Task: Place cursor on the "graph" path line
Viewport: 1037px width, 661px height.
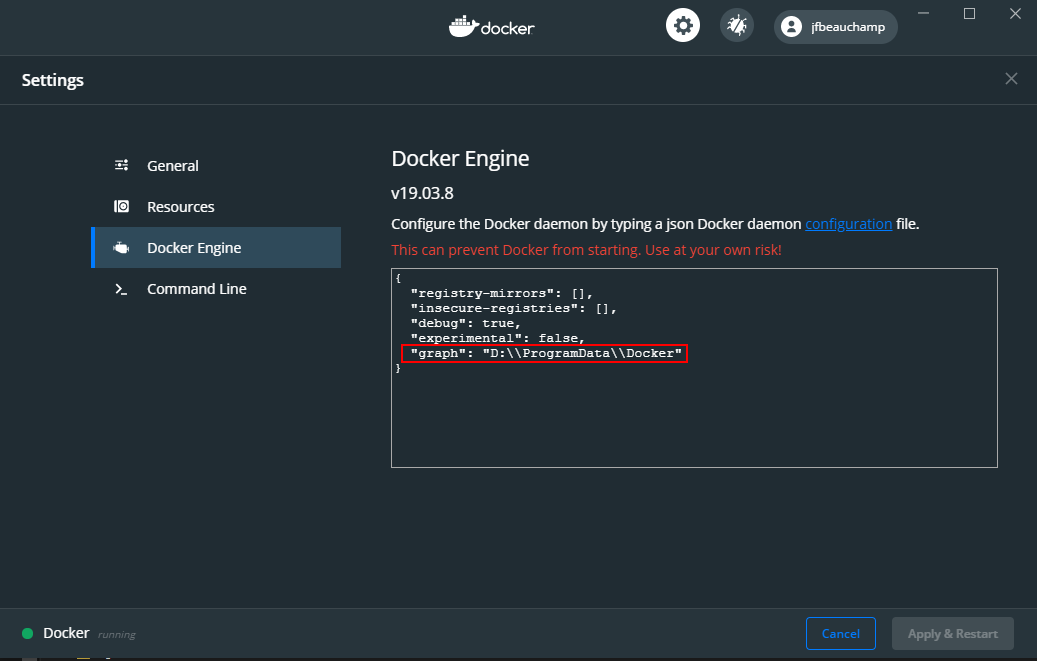Action: [545, 354]
